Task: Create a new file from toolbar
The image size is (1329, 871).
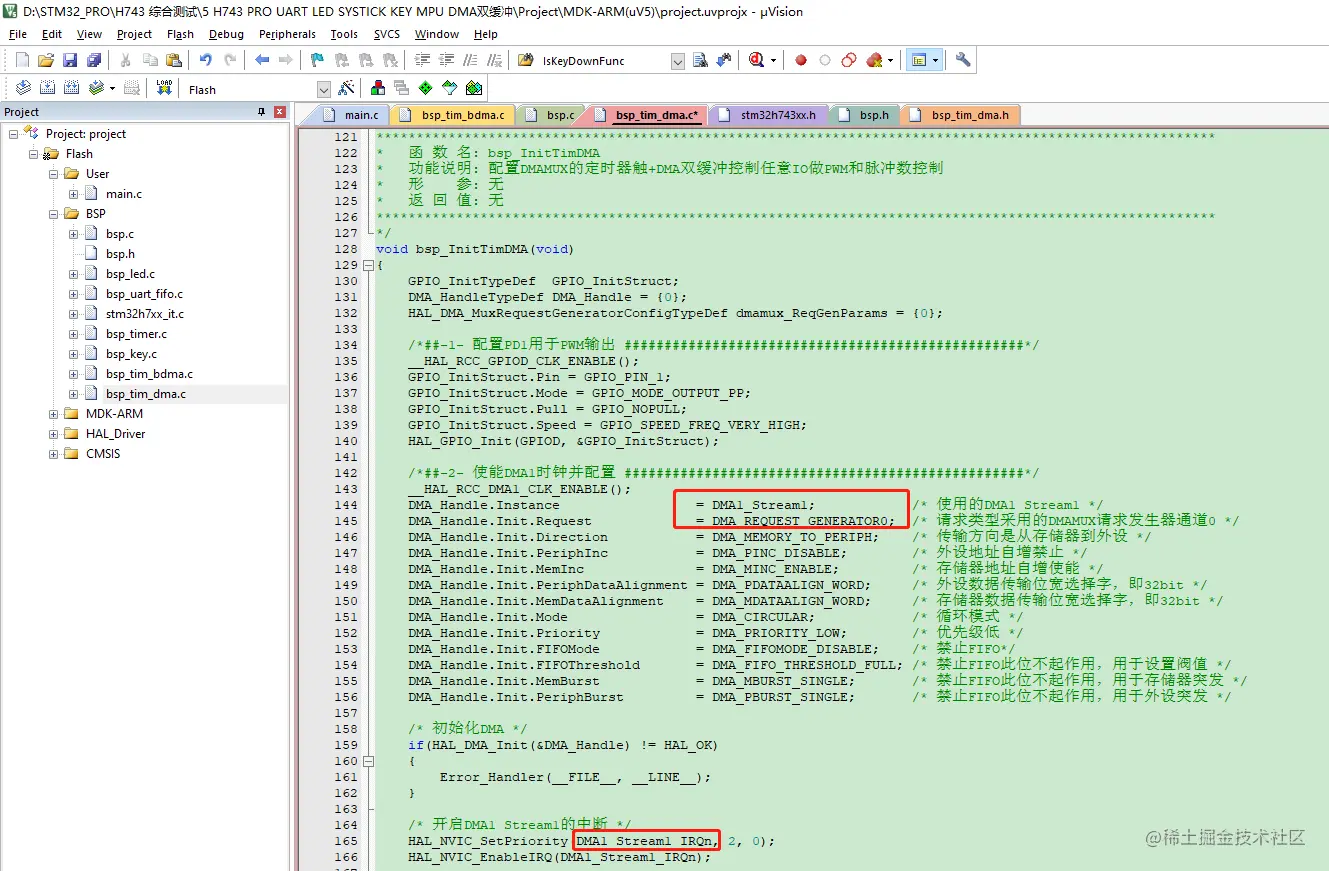Action: pyautogui.click(x=22, y=60)
